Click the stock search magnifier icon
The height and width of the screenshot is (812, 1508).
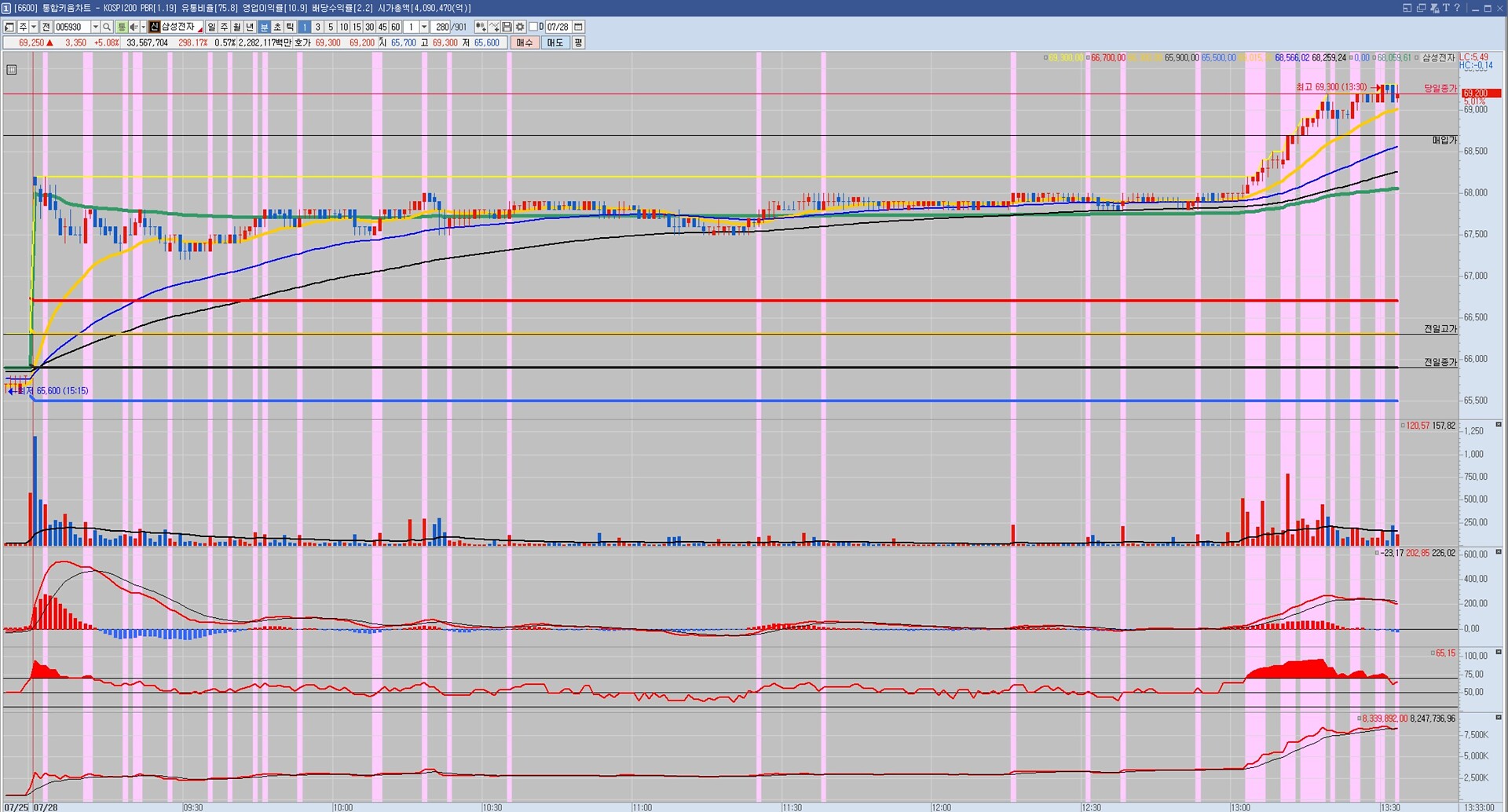pyautogui.click(x=107, y=27)
